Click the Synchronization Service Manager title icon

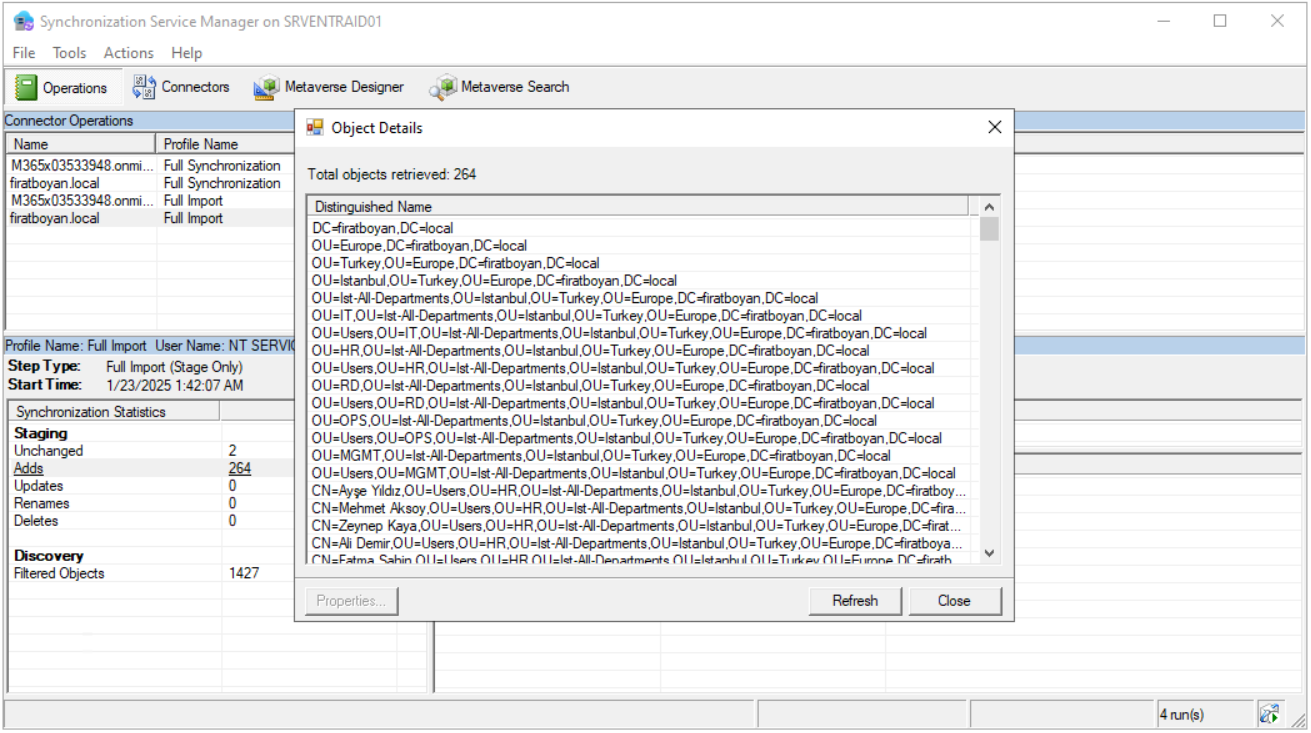coord(22,21)
